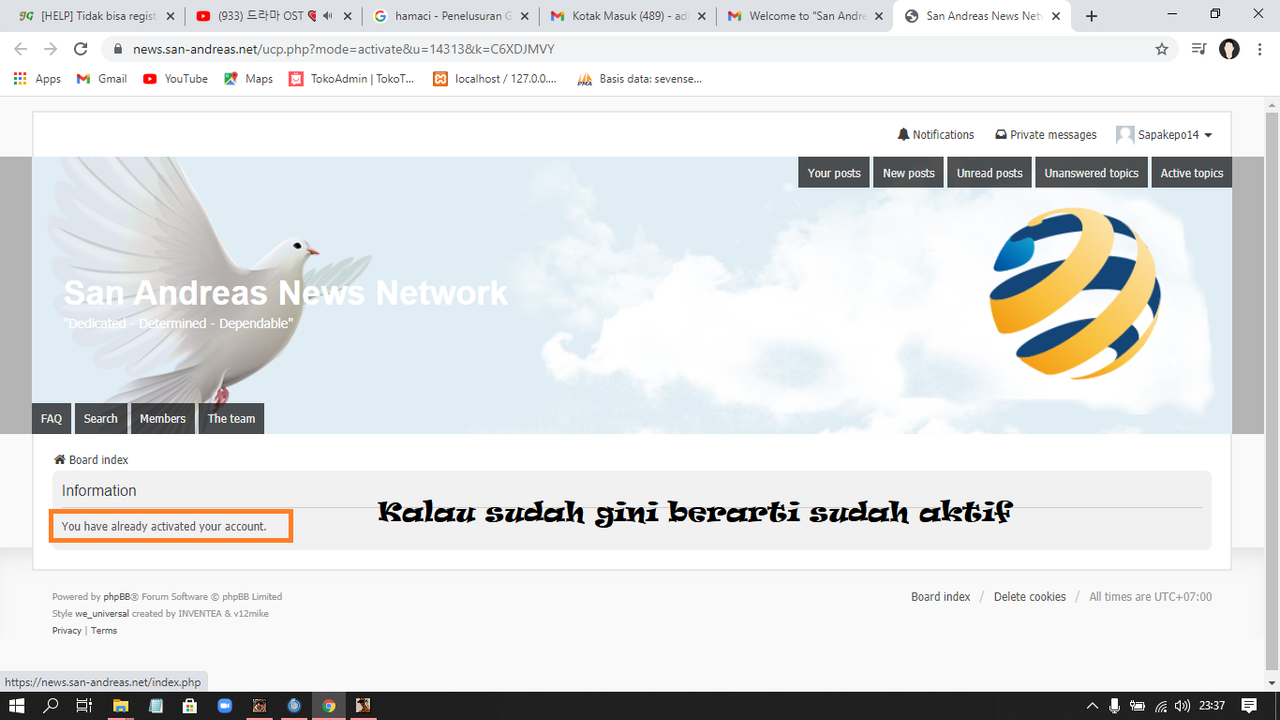Click the microphone icon in system tray
This screenshot has width=1280, height=720.
(1115, 706)
